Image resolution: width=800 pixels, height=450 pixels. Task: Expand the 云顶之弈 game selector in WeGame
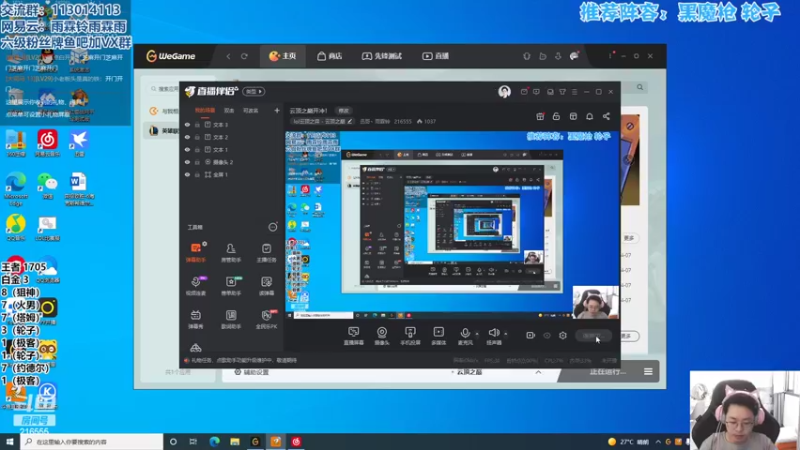point(538,372)
